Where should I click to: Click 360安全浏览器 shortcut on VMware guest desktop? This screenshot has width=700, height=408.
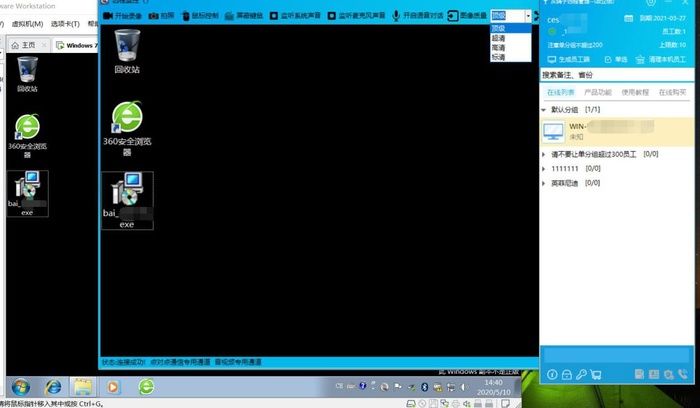(x=27, y=136)
